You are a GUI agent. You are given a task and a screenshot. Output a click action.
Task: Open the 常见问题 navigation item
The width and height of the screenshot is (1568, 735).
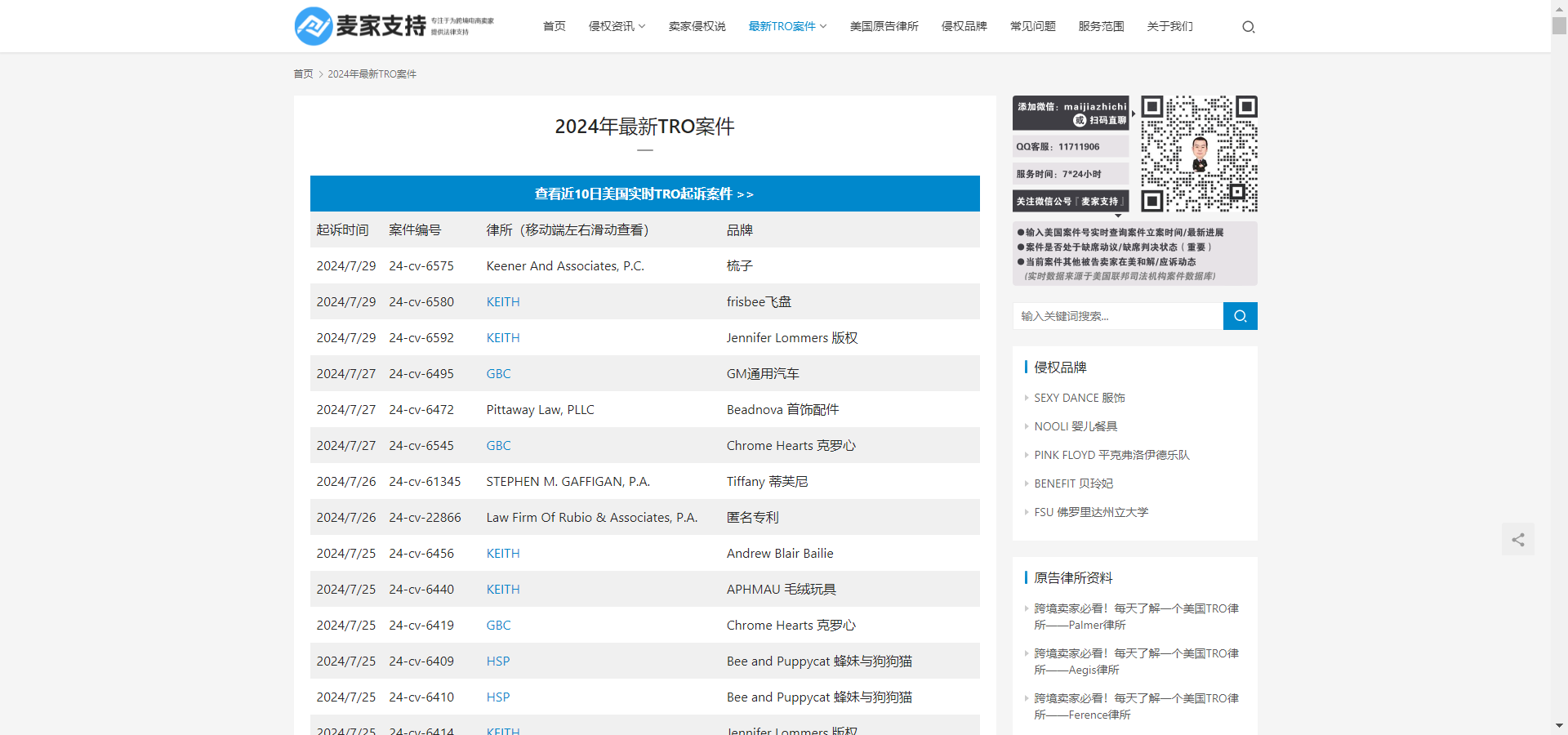click(1032, 26)
